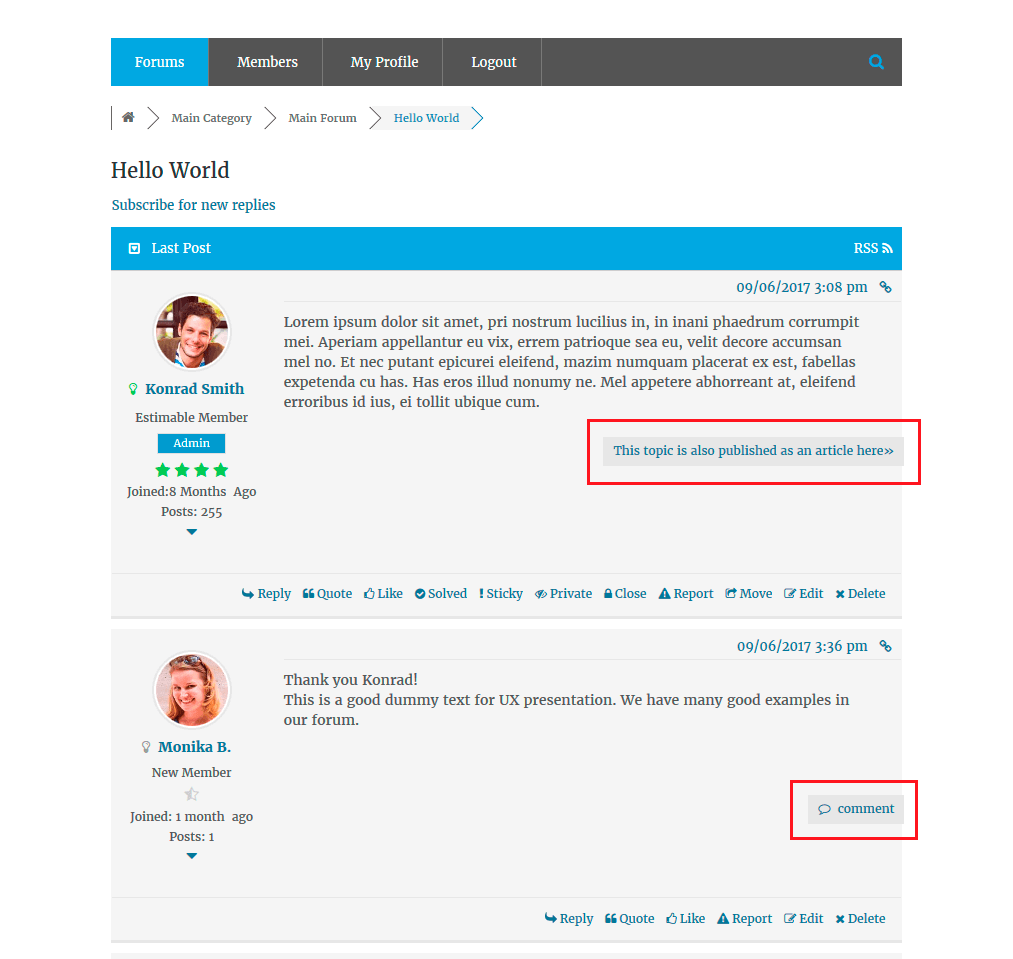This screenshot has height=959, width=1013.
Task: Expand Monika B.'s profile details arrow
Action: pos(191,856)
